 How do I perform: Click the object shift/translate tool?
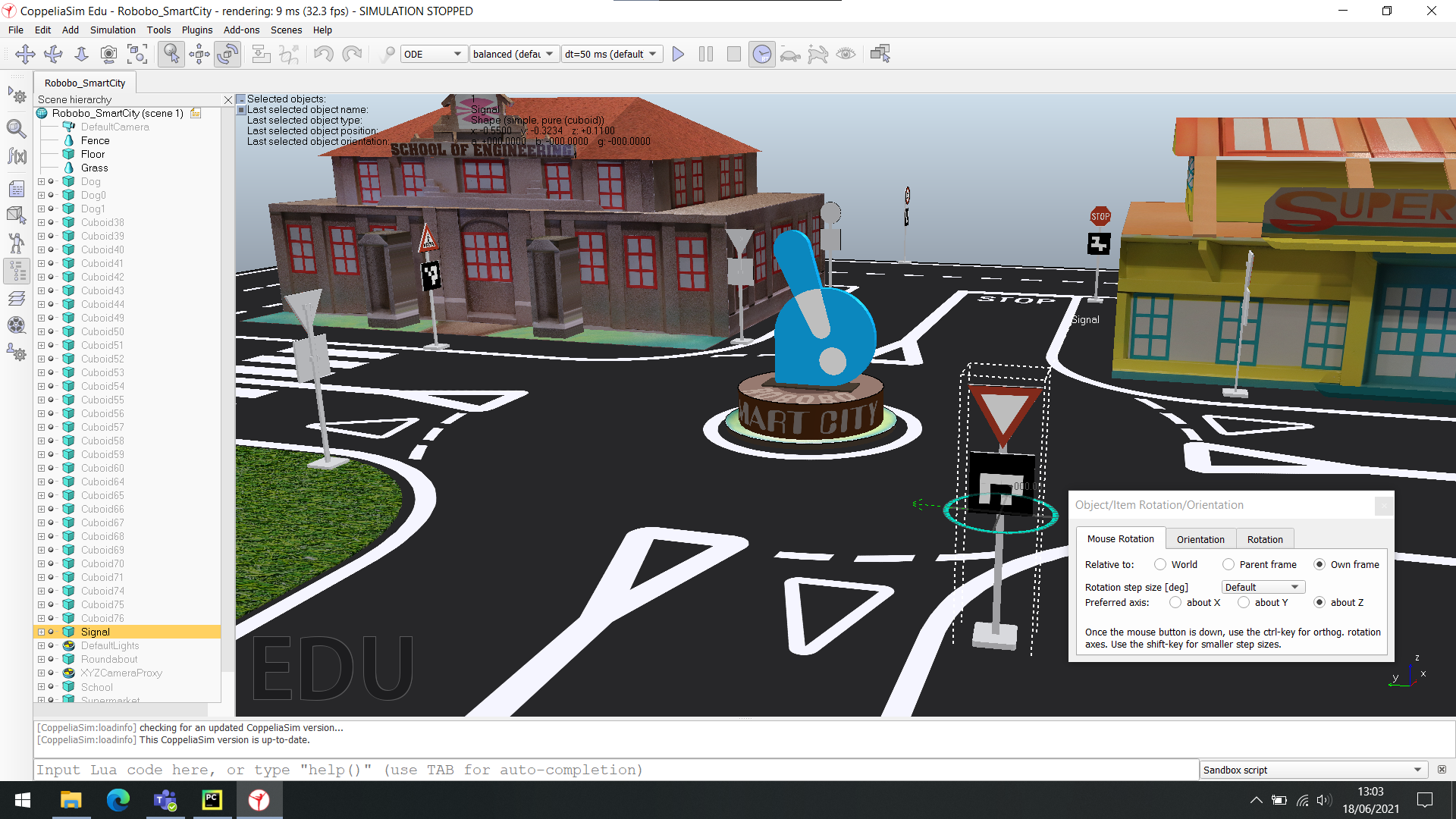coord(199,54)
